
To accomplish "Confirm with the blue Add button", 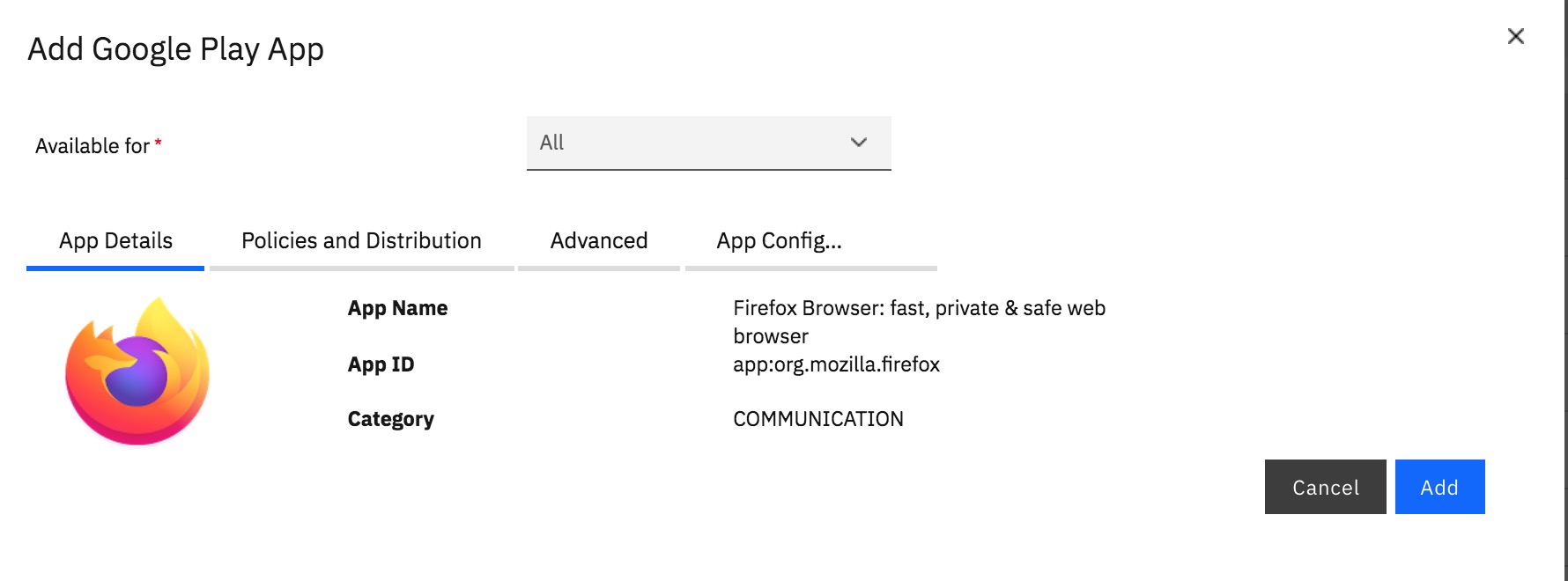I will [x=1439, y=487].
